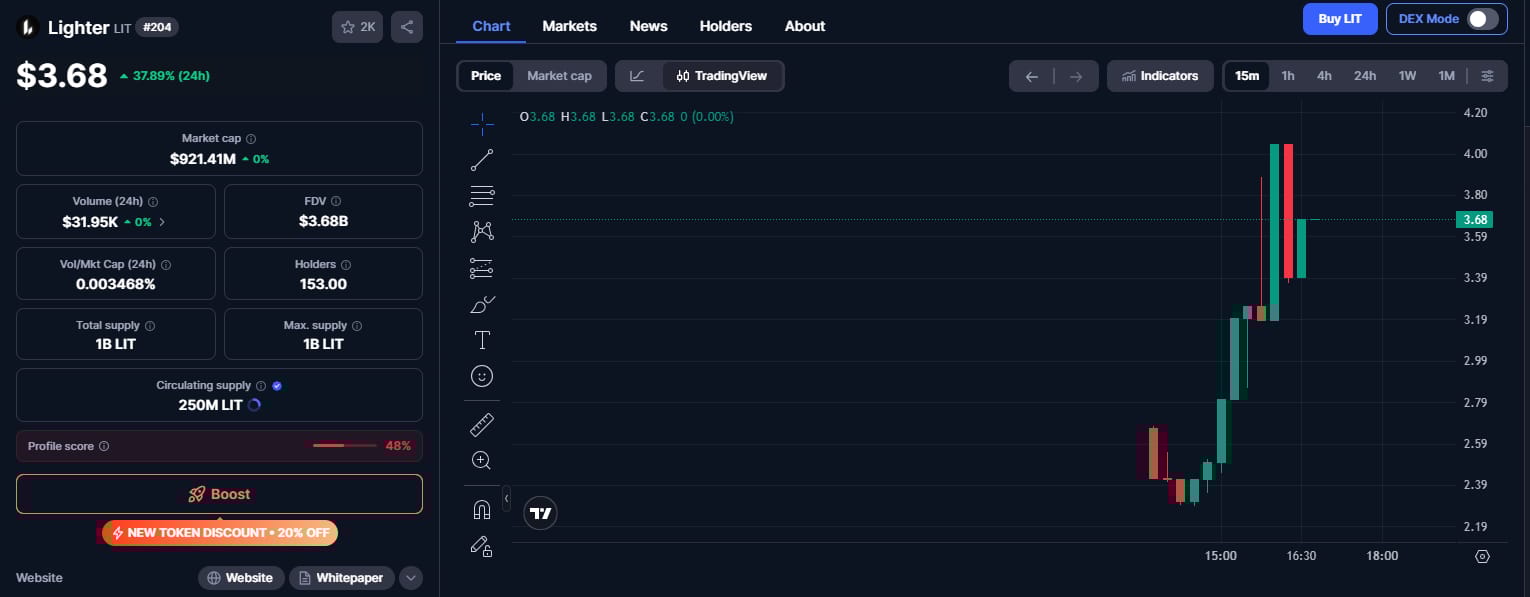Select the text annotation tool
The width and height of the screenshot is (1530, 597).
(x=482, y=340)
